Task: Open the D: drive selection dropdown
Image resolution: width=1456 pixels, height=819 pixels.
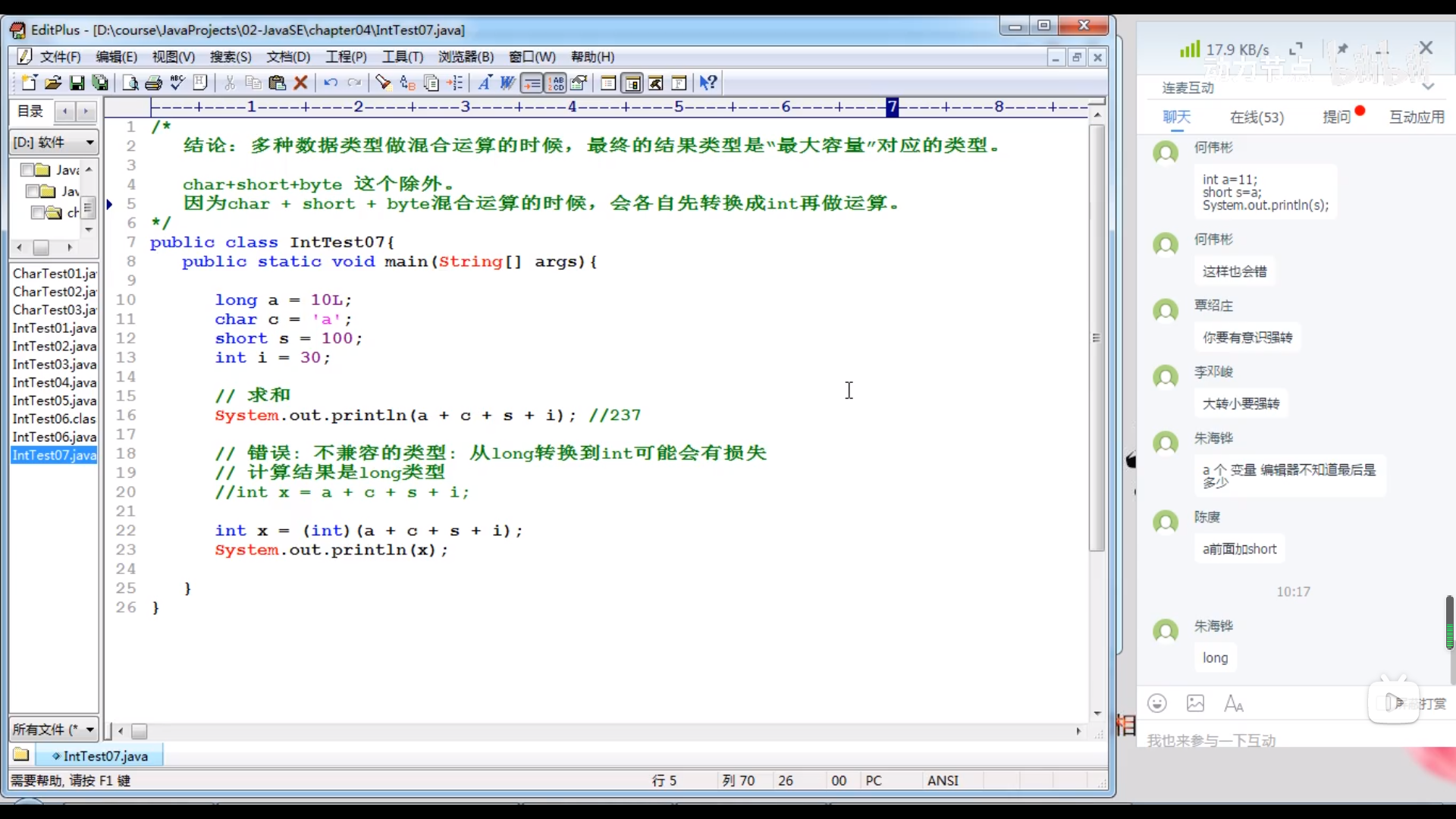Action: pyautogui.click(x=89, y=143)
